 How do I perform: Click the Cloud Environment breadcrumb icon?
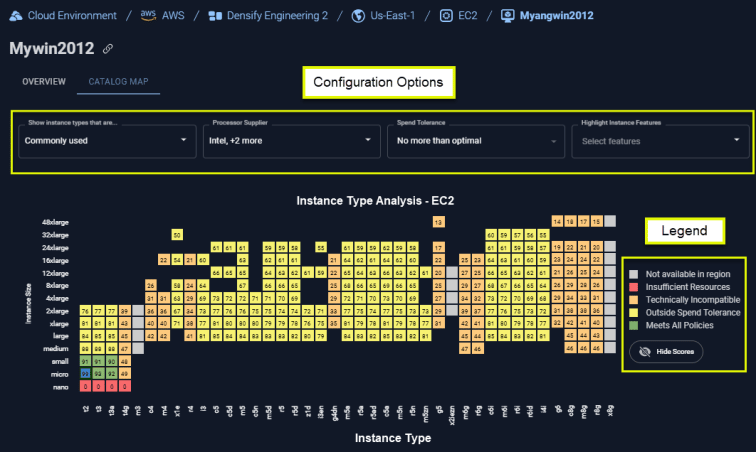(x=16, y=16)
